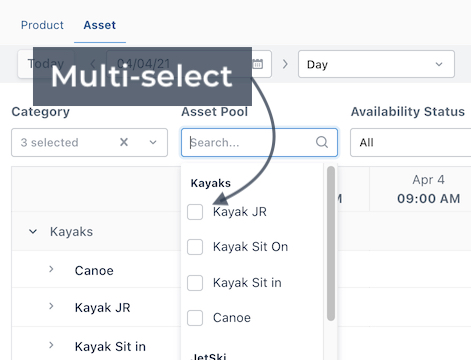This screenshot has height=360, width=471.
Task: Enable the Canoe checkbox
Action: (x=195, y=318)
